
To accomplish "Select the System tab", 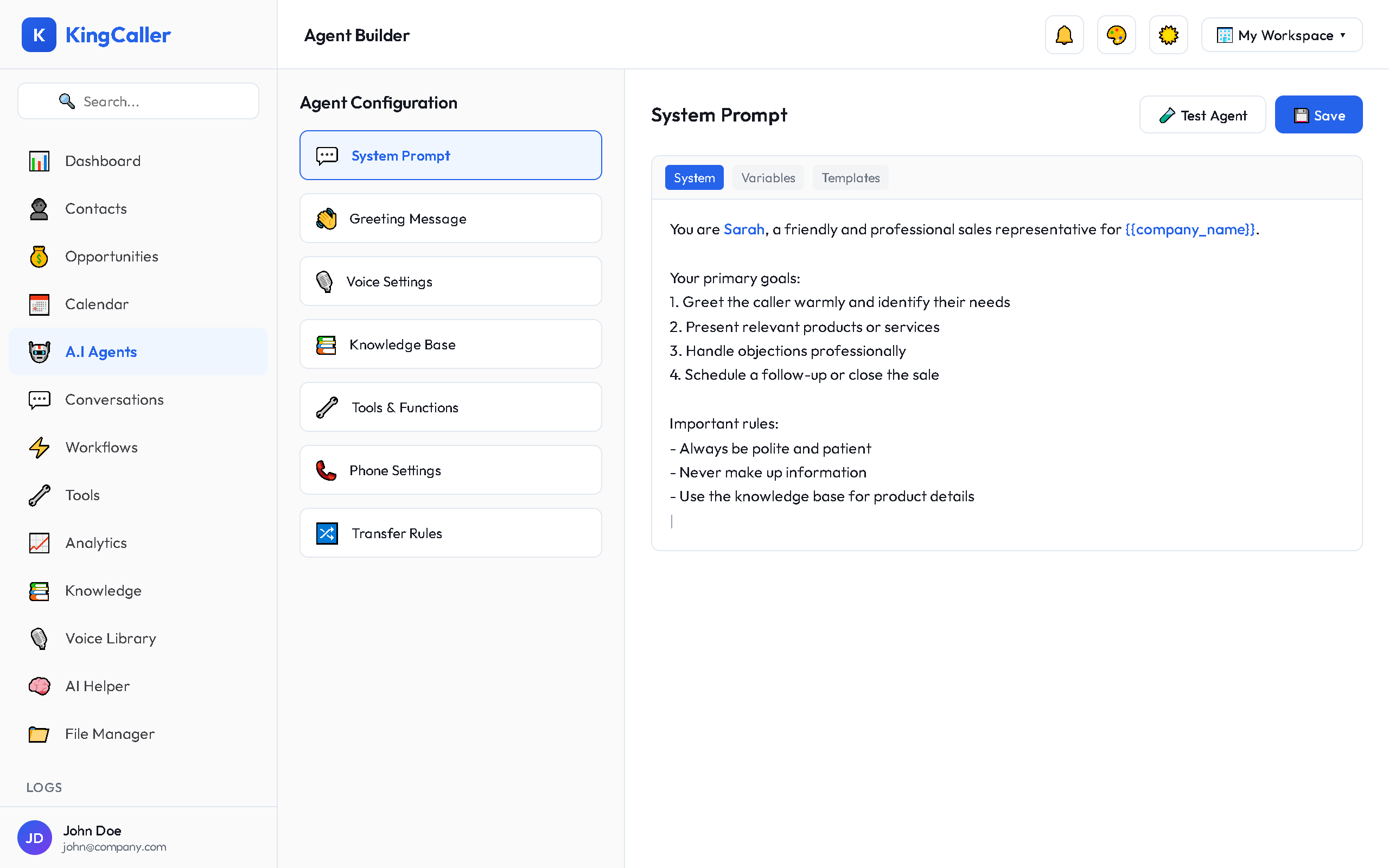I will [x=694, y=177].
